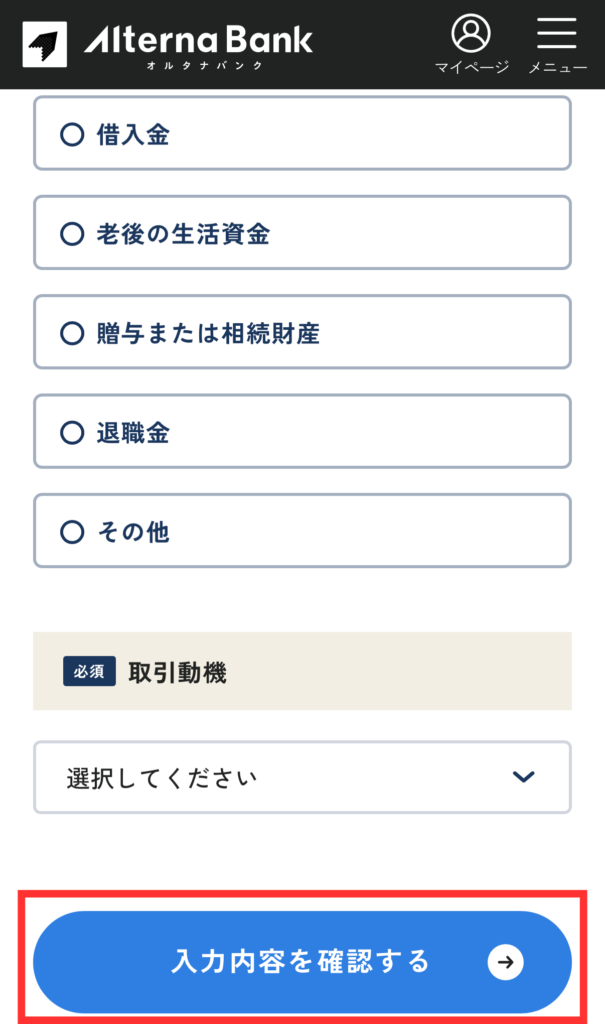
Task: Open My Page via the user icon
Action: 471,33
